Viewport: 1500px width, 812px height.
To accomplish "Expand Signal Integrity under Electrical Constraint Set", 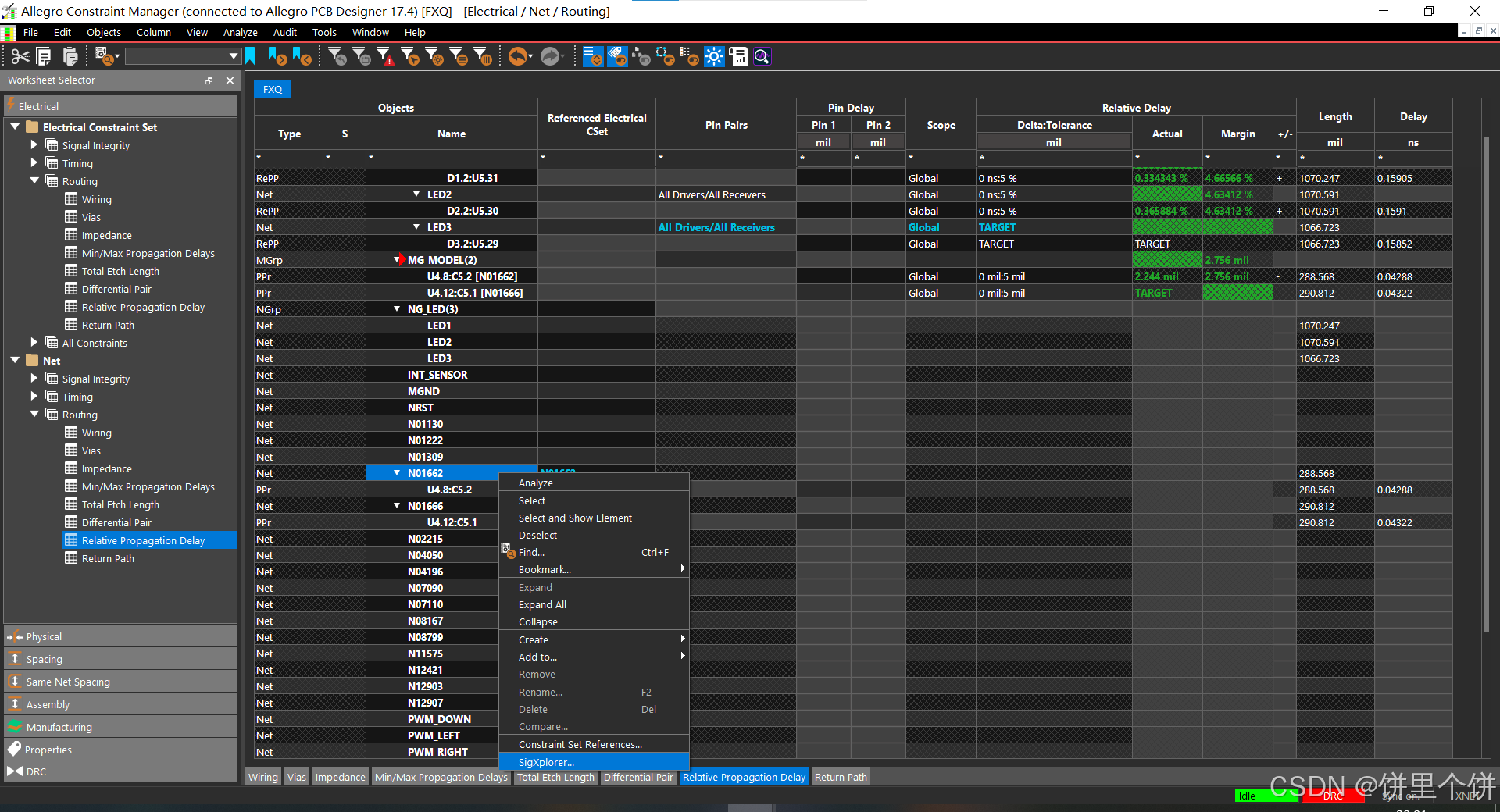I will point(34,144).
